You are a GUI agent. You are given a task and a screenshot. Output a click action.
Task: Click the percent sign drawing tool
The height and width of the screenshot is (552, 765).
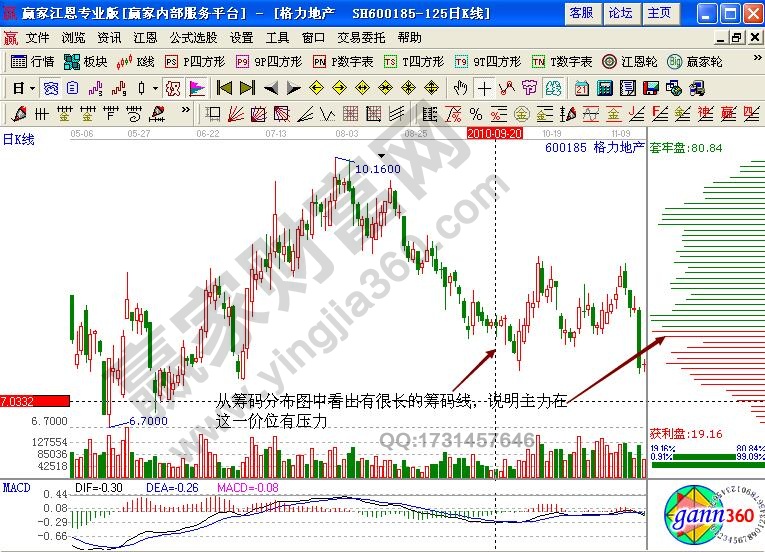(x=476, y=113)
